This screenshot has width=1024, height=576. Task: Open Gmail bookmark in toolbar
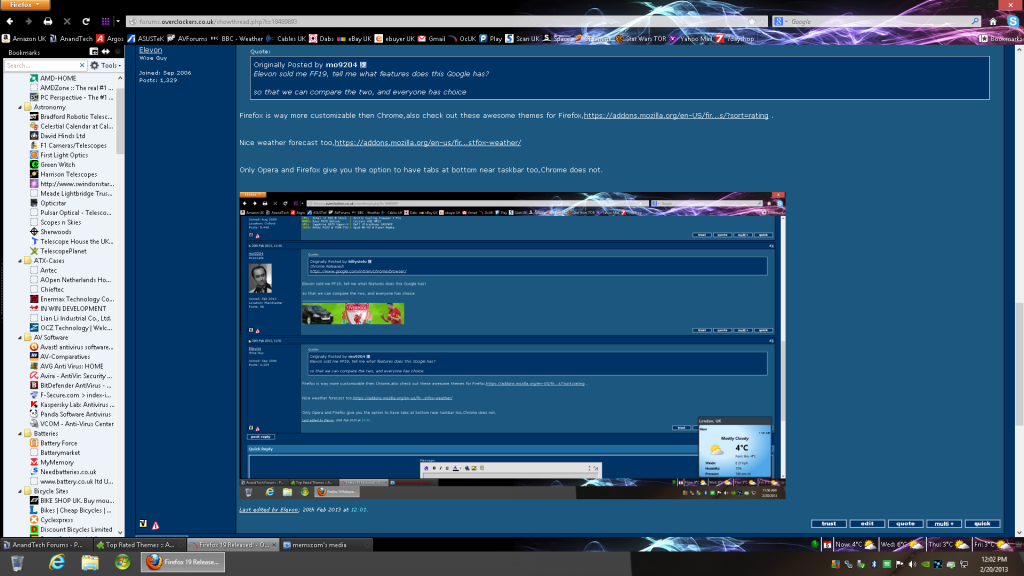(432, 39)
